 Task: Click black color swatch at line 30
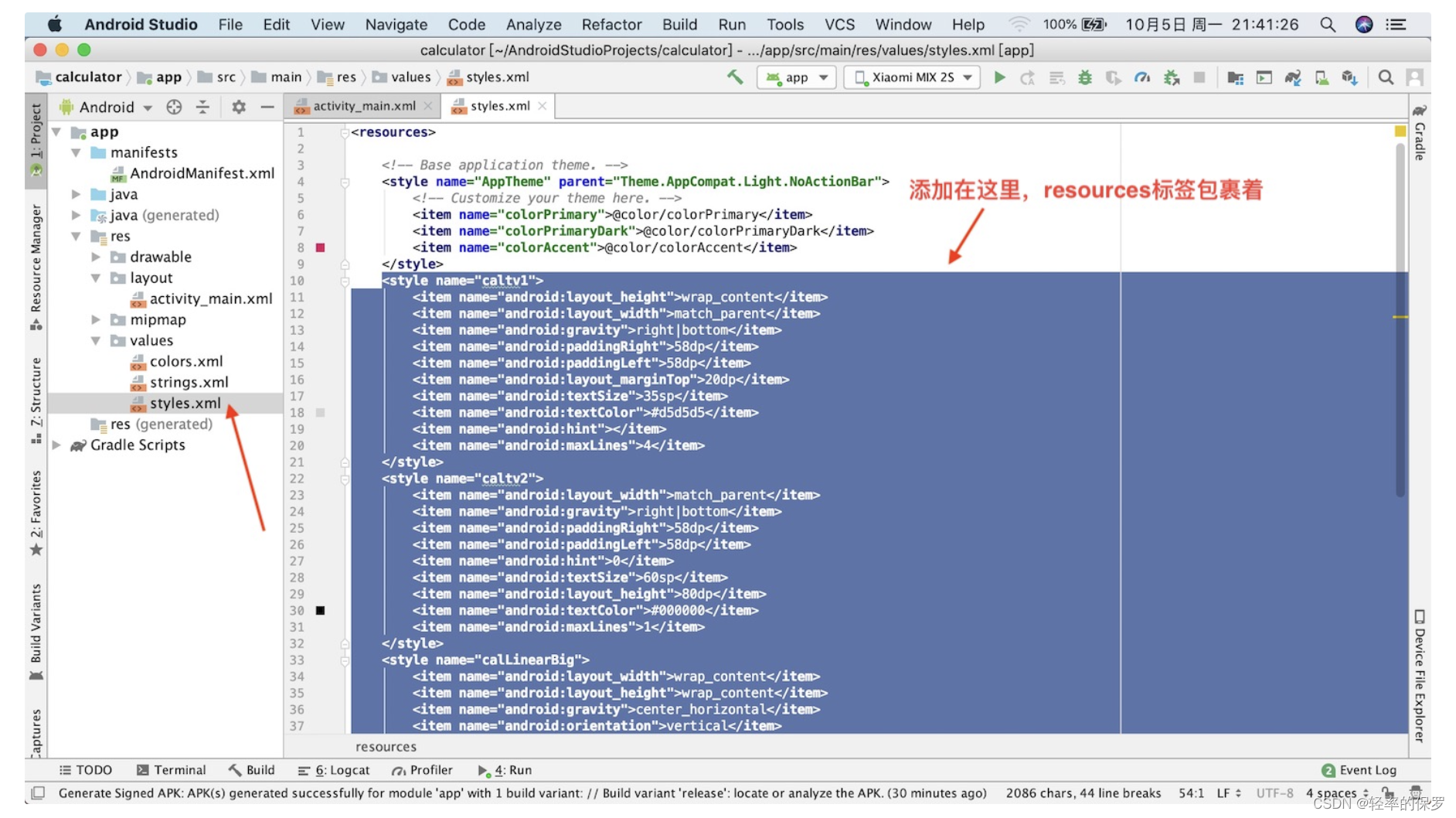[320, 611]
